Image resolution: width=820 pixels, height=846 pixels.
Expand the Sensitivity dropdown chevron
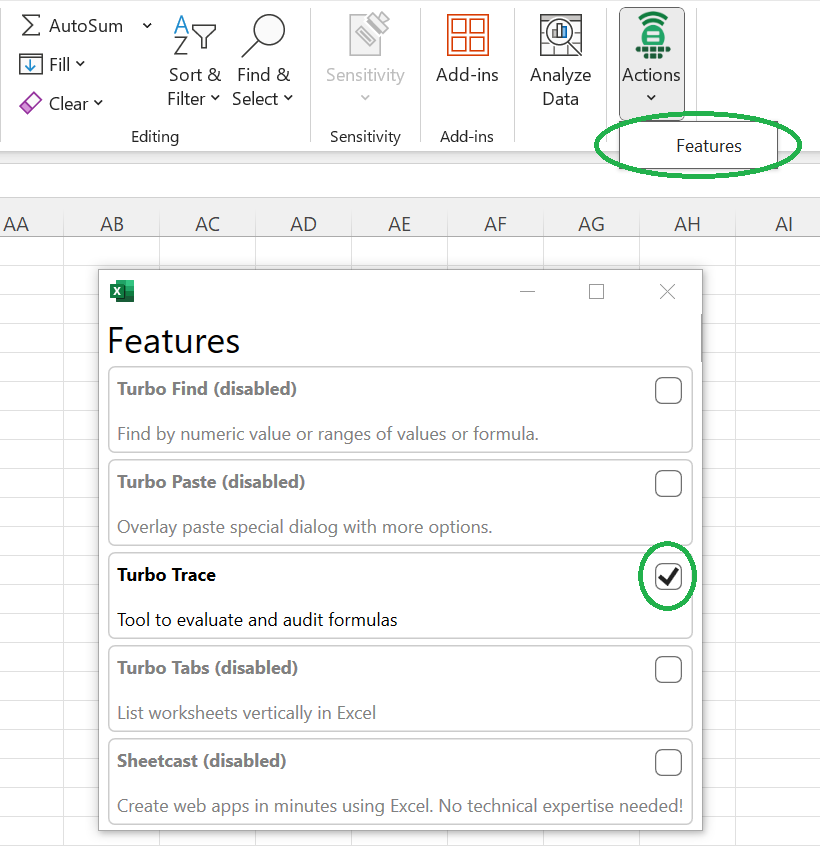(x=365, y=98)
